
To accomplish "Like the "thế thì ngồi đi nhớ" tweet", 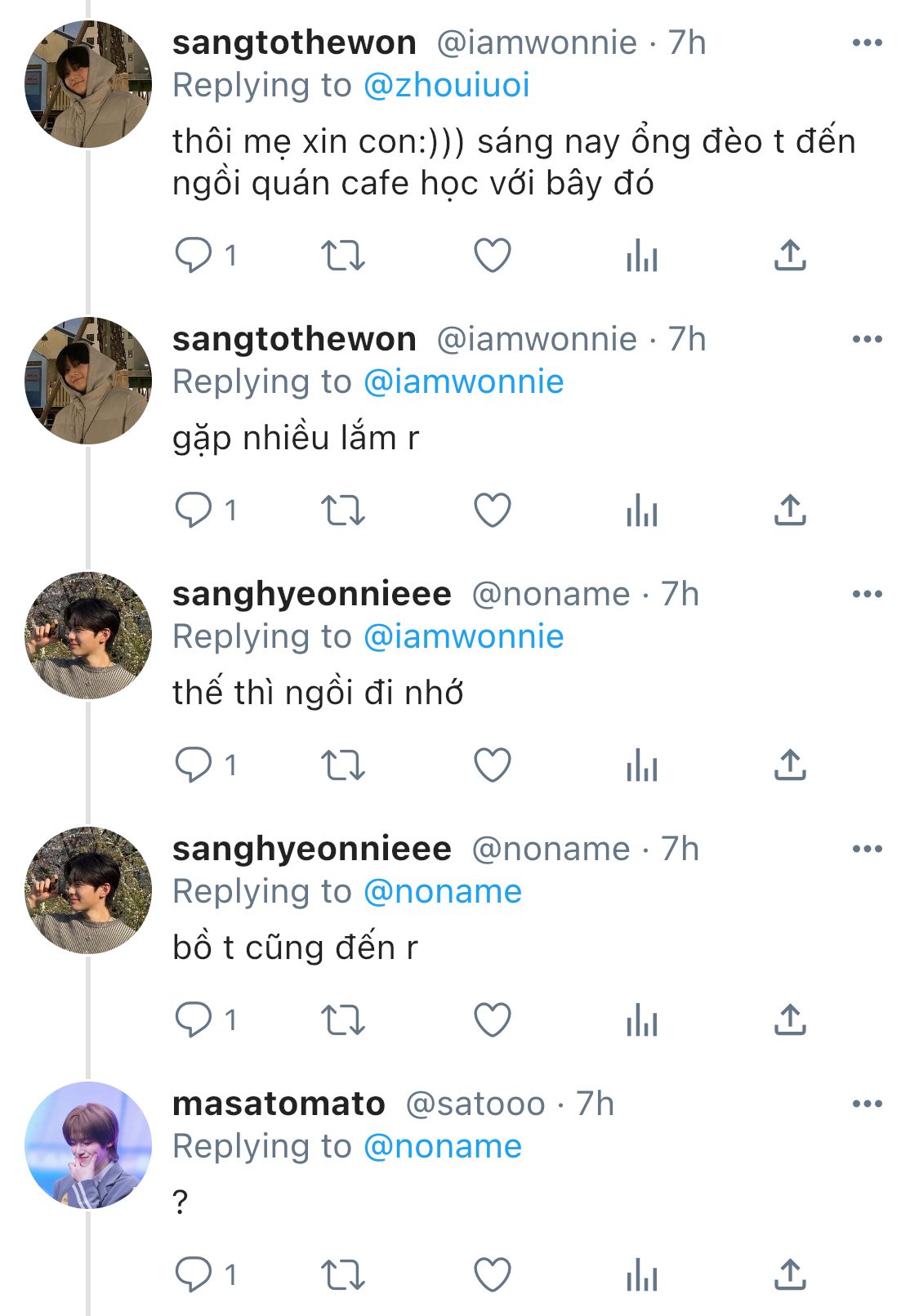I will point(493,765).
